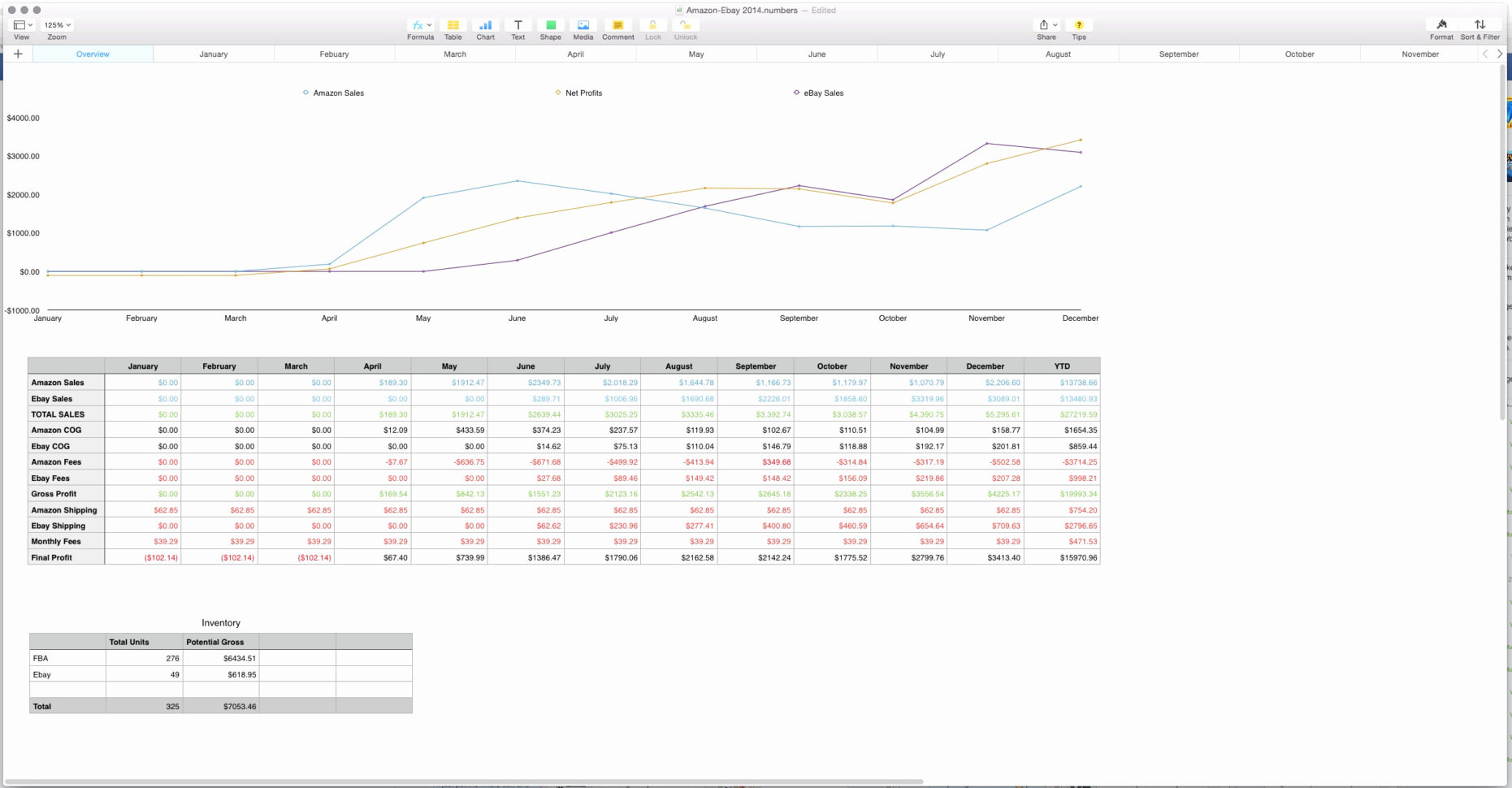Add a new sheet with plus button

[18, 54]
